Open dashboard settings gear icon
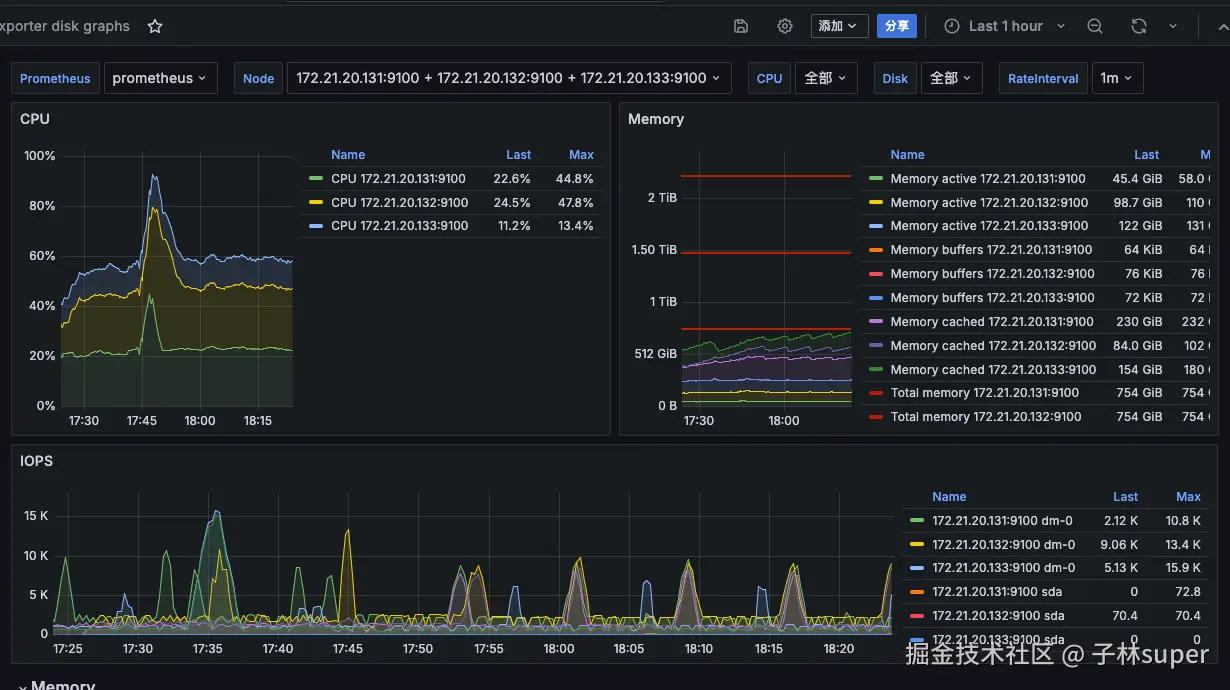The image size is (1230, 690). point(785,26)
